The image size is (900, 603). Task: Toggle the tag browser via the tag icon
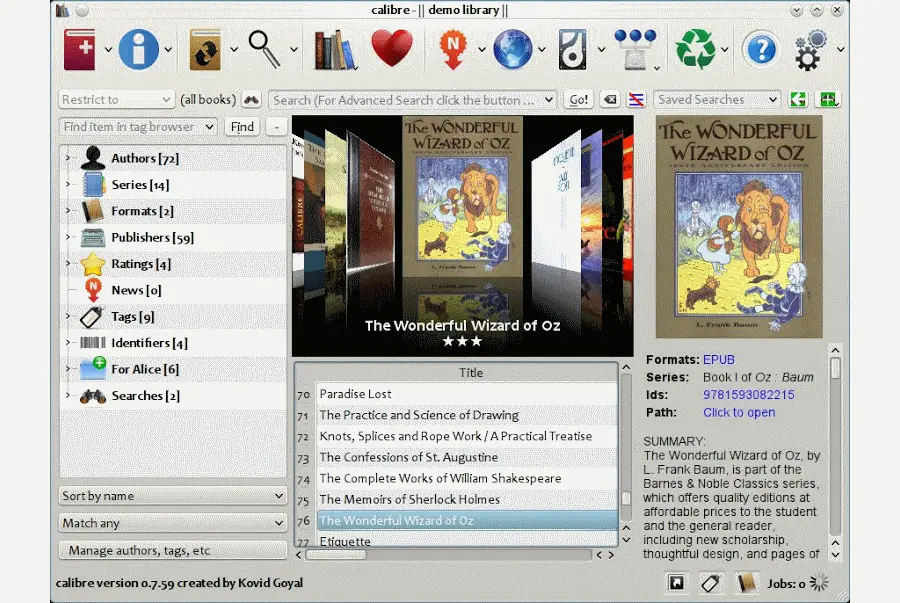pos(710,583)
